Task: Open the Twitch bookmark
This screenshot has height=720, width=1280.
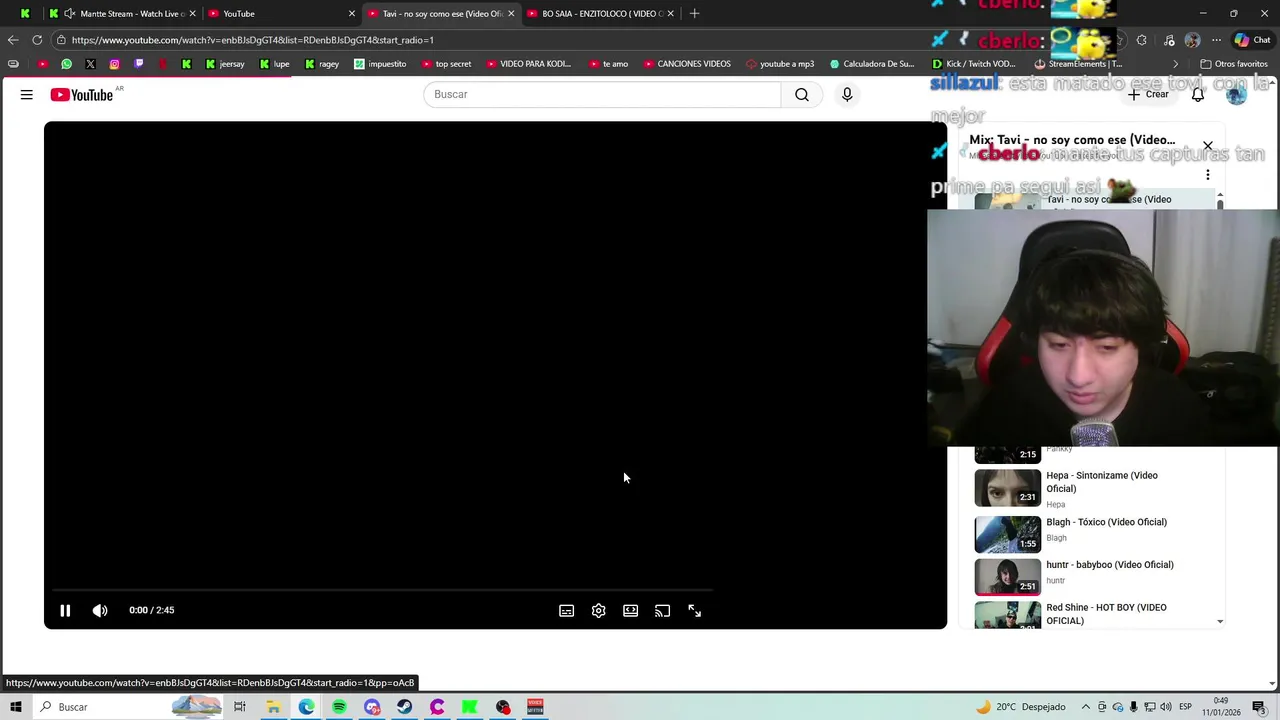Action: pyautogui.click(x=138, y=64)
